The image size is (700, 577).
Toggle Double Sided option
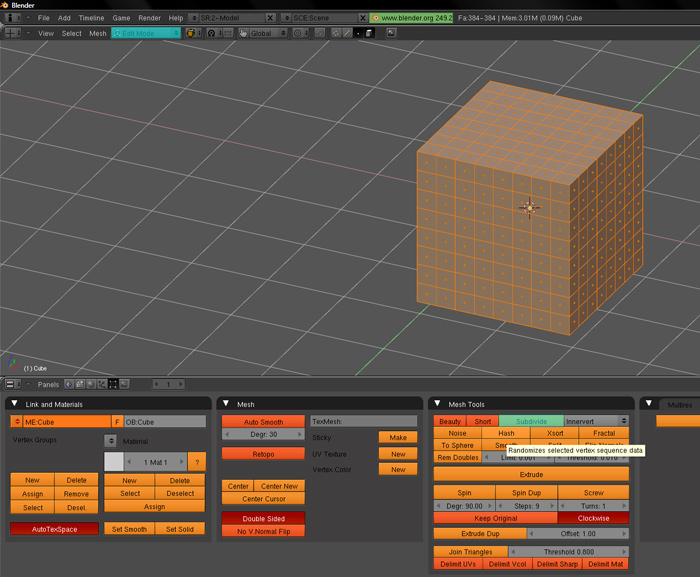[263, 518]
